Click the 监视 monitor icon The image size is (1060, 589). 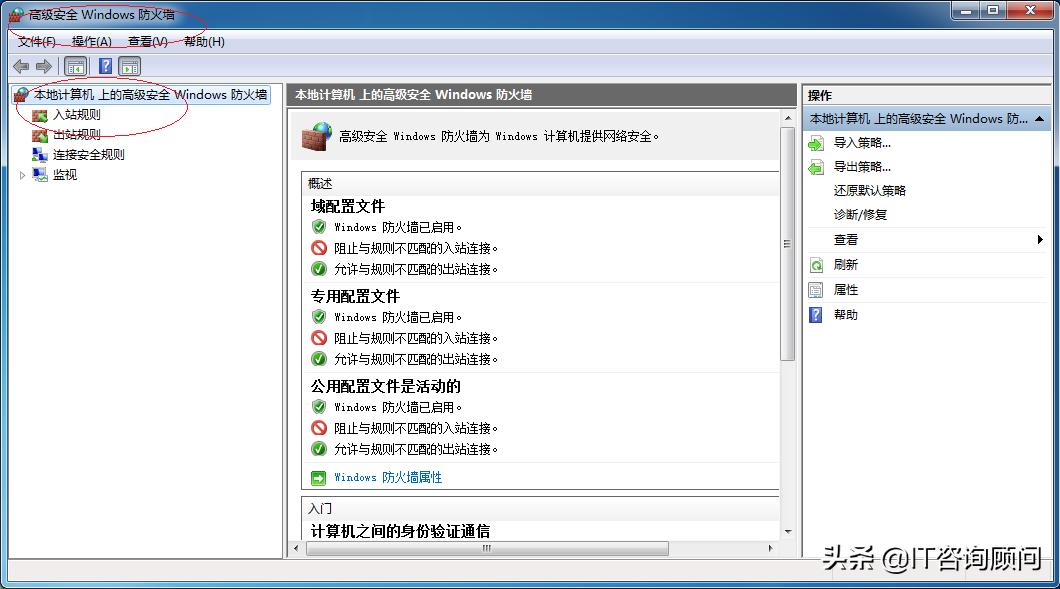(40, 174)
